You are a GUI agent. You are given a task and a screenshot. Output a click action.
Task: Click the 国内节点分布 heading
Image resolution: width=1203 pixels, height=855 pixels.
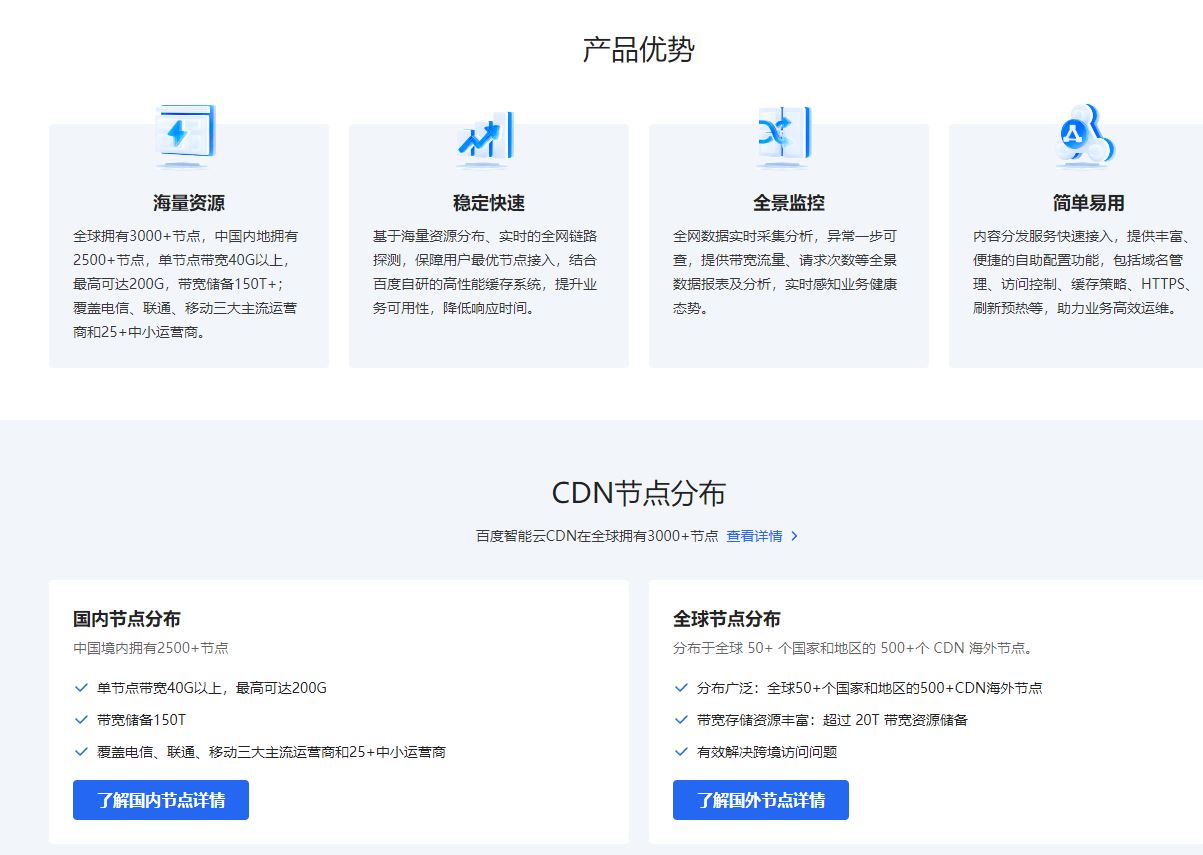[x=127, y=619]
